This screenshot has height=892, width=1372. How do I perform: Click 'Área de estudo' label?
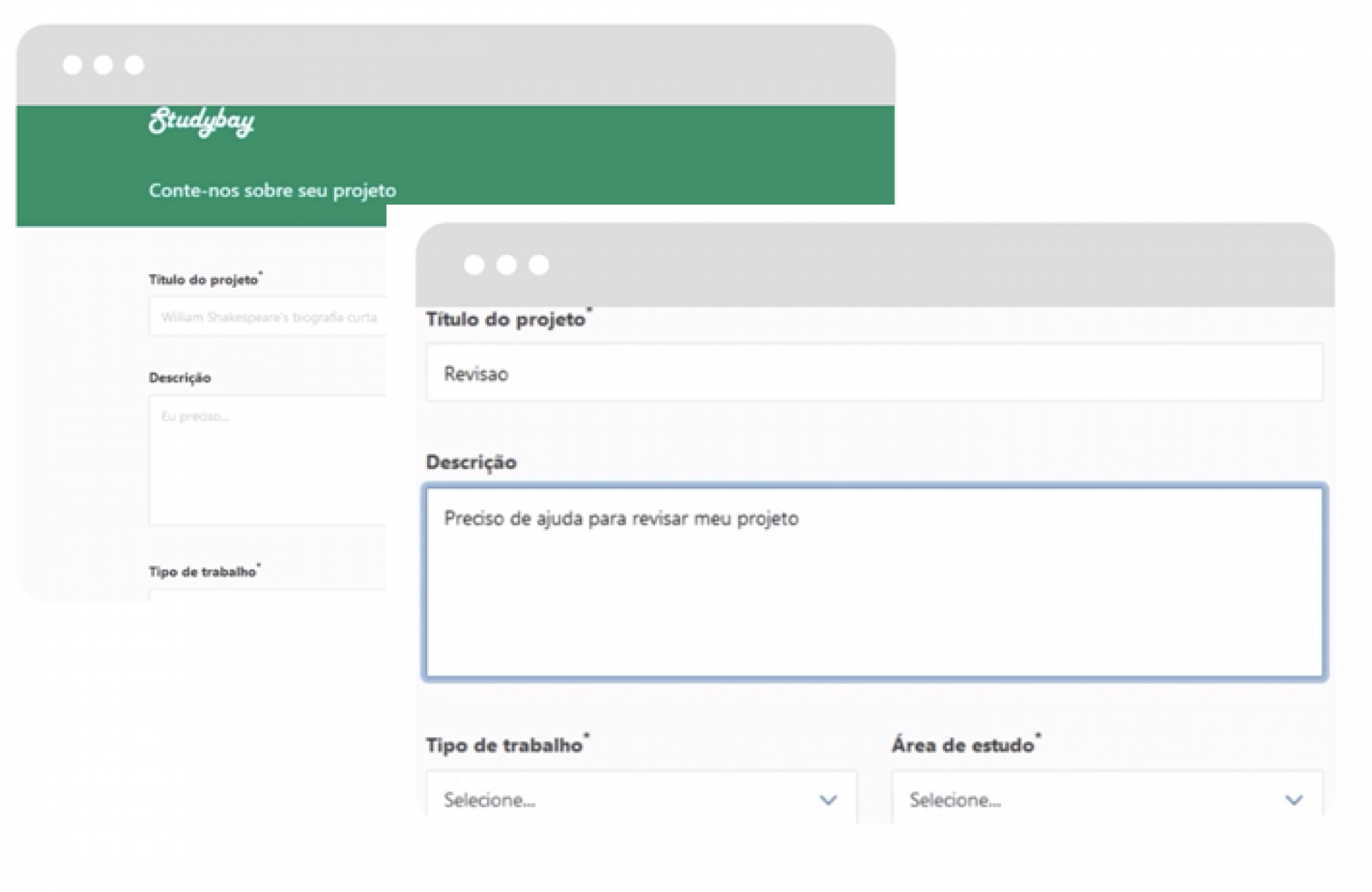(966, 745)
